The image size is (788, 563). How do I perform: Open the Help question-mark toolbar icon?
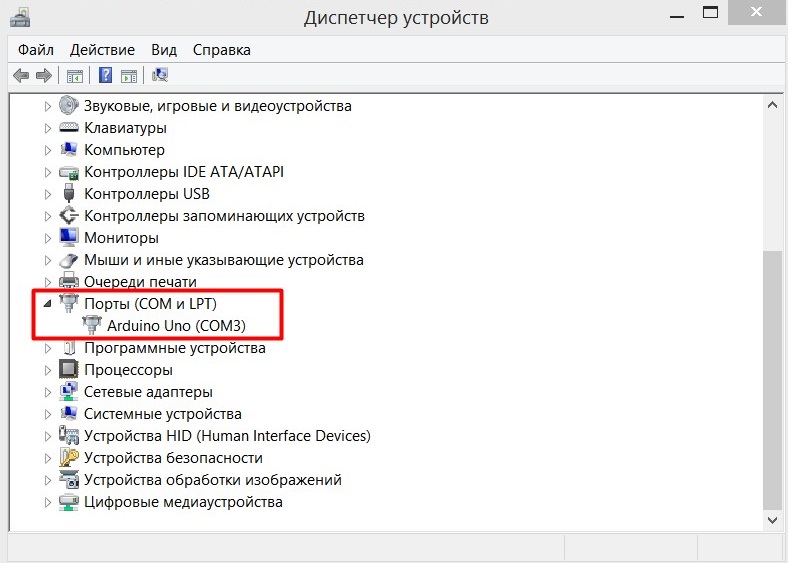coord(106,75)
